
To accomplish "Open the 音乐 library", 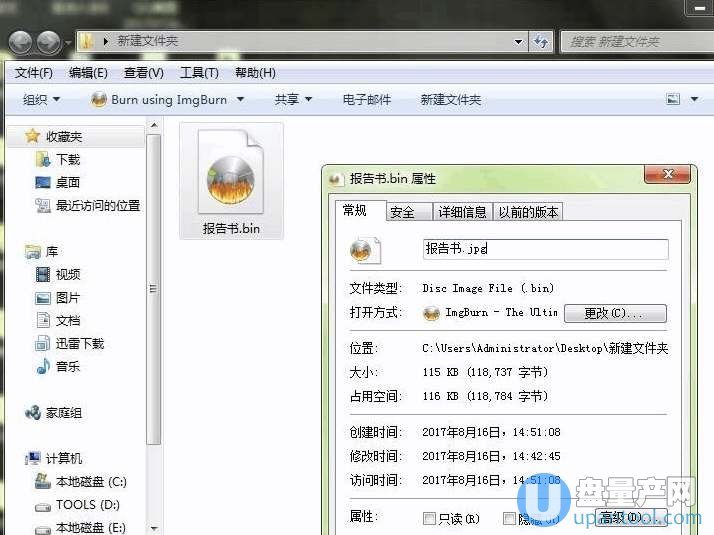I will [x=67, y=366].
